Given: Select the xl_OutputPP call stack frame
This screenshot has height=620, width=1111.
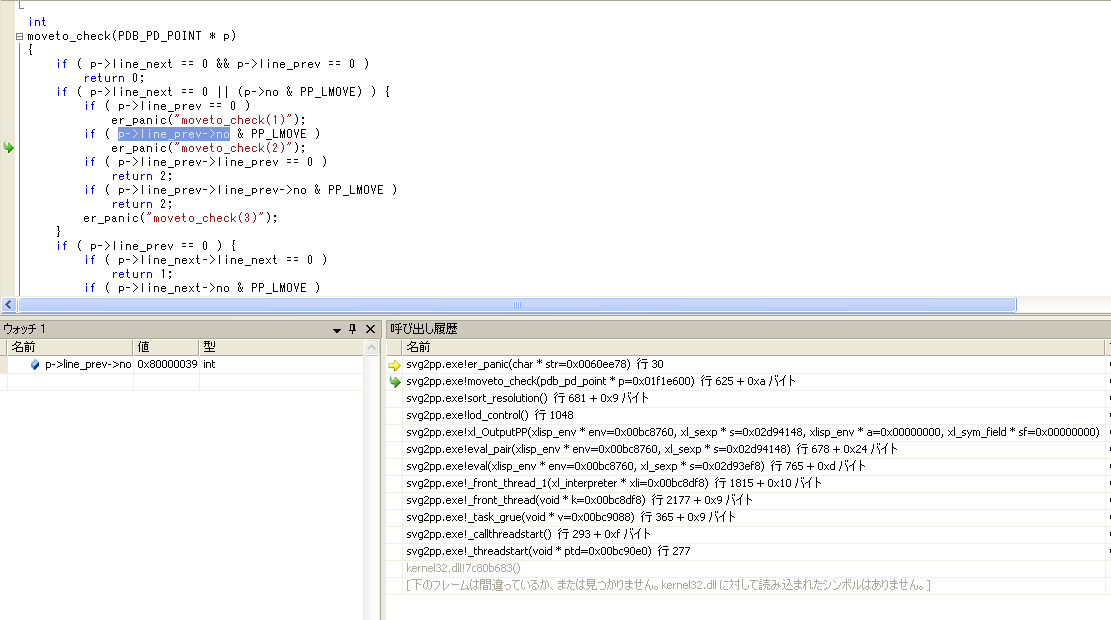Looking at the screenshot, I should (752, 432).
